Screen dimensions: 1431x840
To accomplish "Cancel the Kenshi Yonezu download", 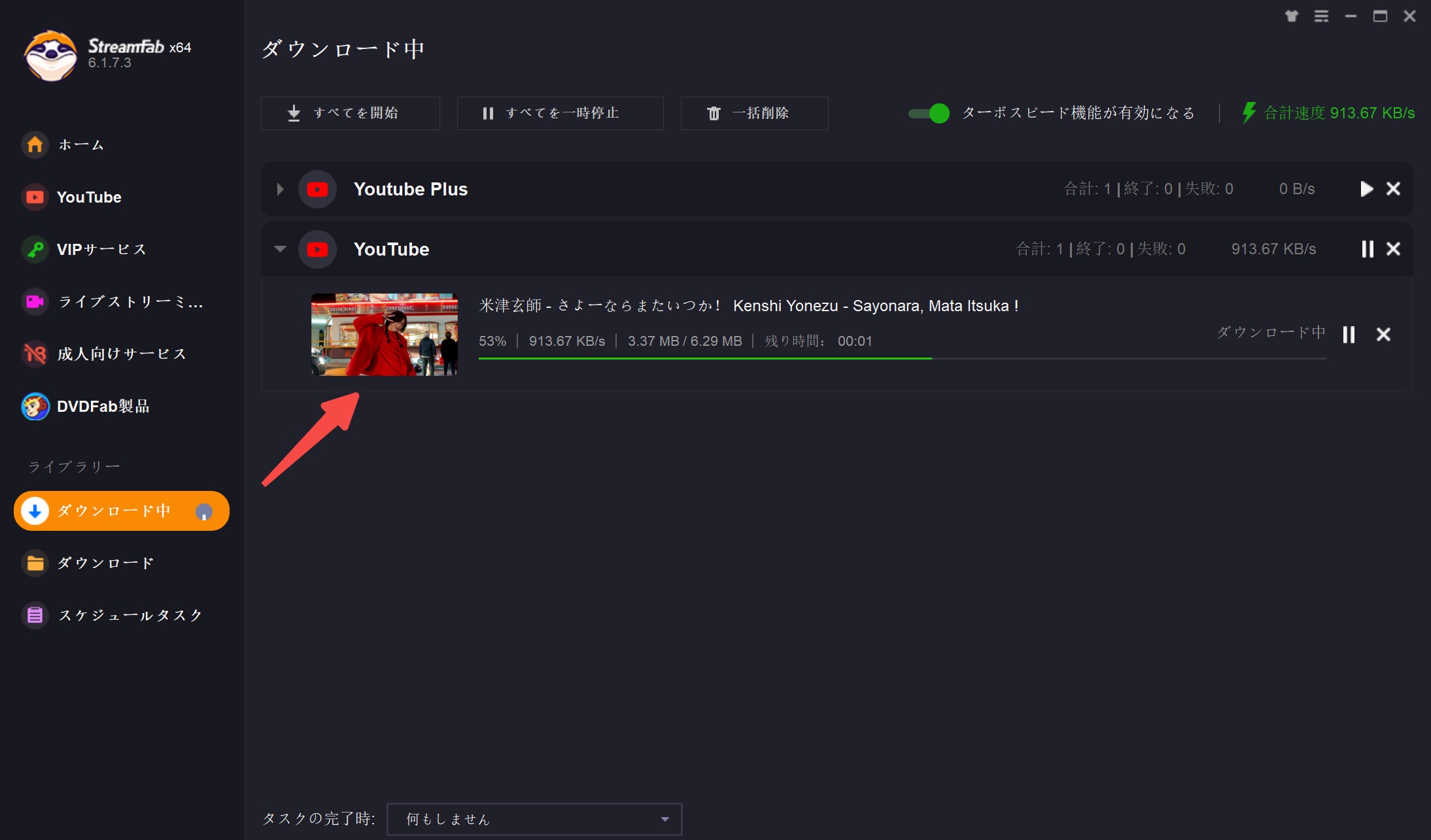I will (x=1383, y=335).
